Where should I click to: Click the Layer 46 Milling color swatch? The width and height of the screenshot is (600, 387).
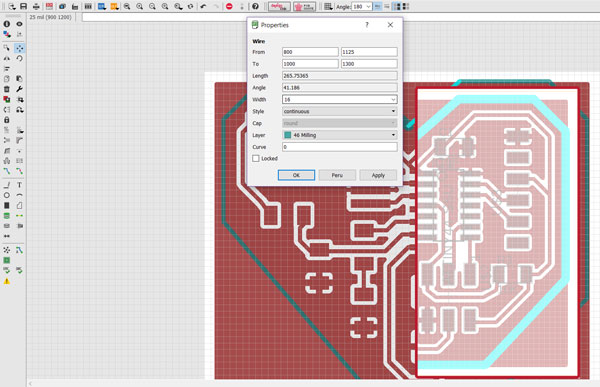[288, 135]
